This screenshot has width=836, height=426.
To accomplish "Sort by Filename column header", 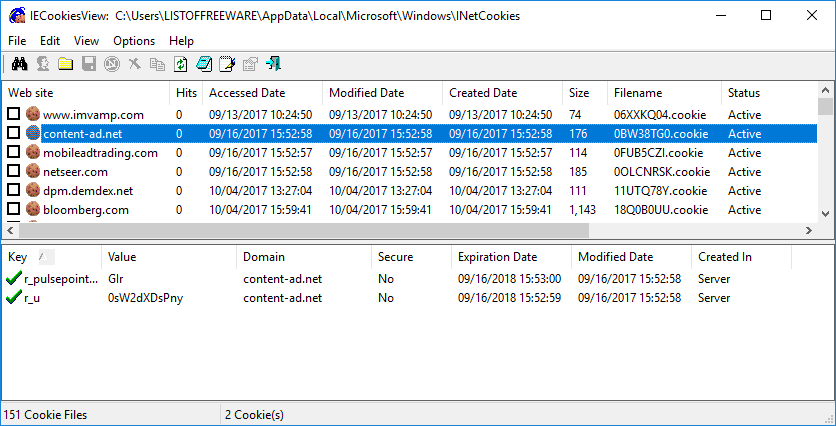I will pos(664,93).
